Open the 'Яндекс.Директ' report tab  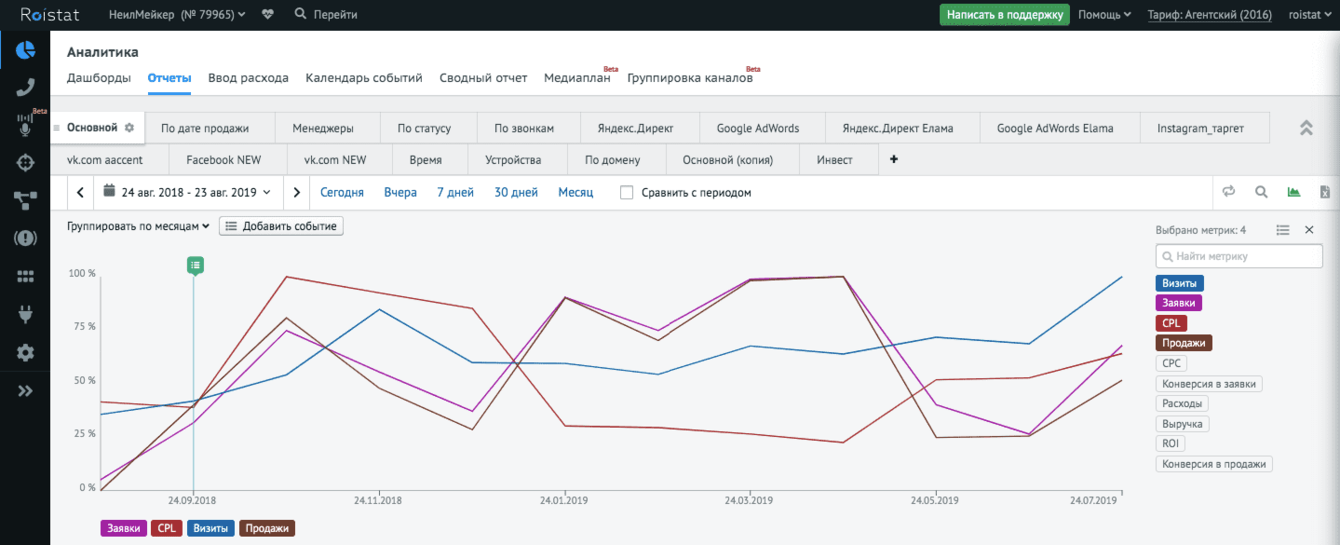coord(635,128)
